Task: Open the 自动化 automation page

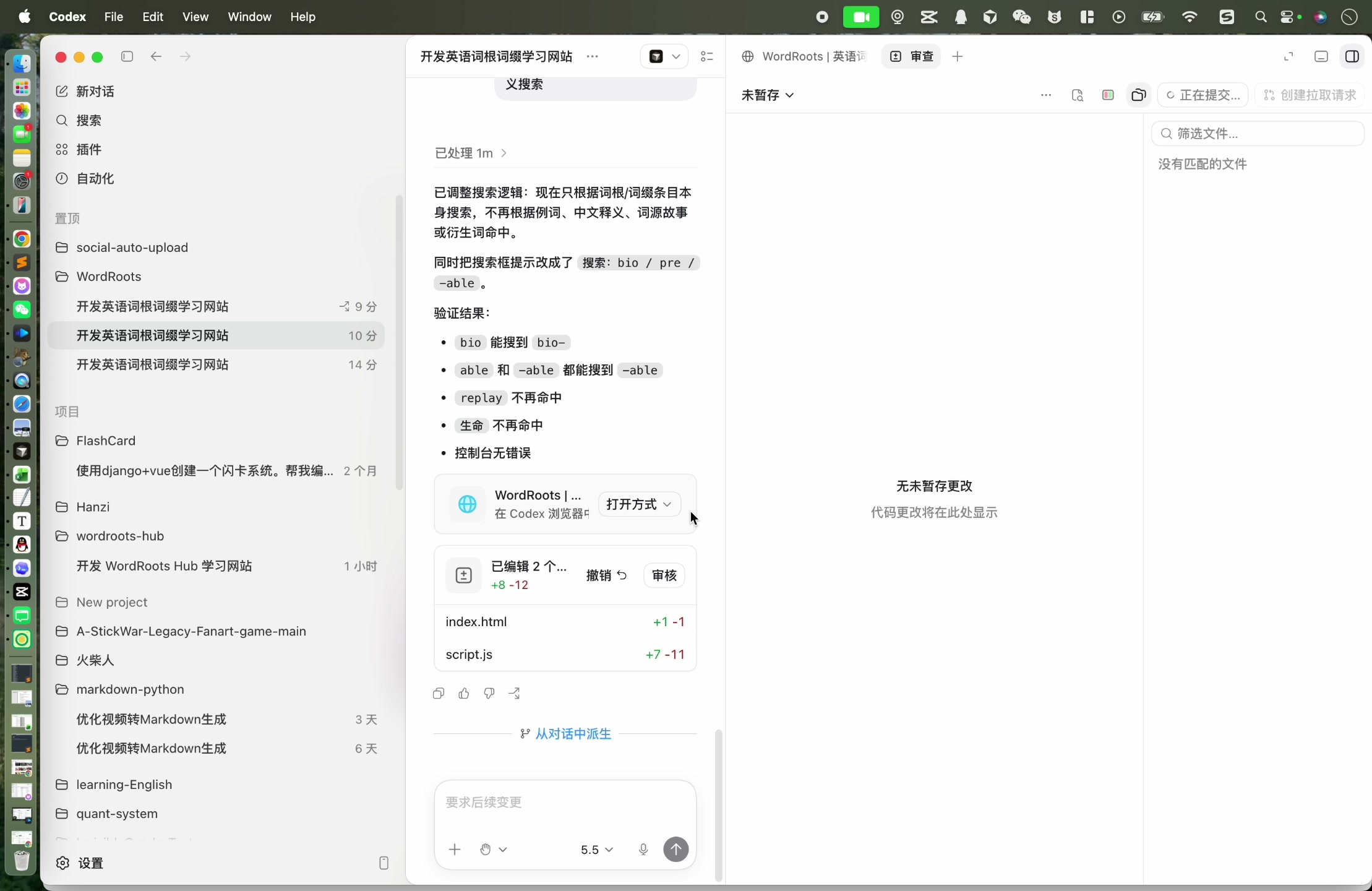Action: pos(85,179)
